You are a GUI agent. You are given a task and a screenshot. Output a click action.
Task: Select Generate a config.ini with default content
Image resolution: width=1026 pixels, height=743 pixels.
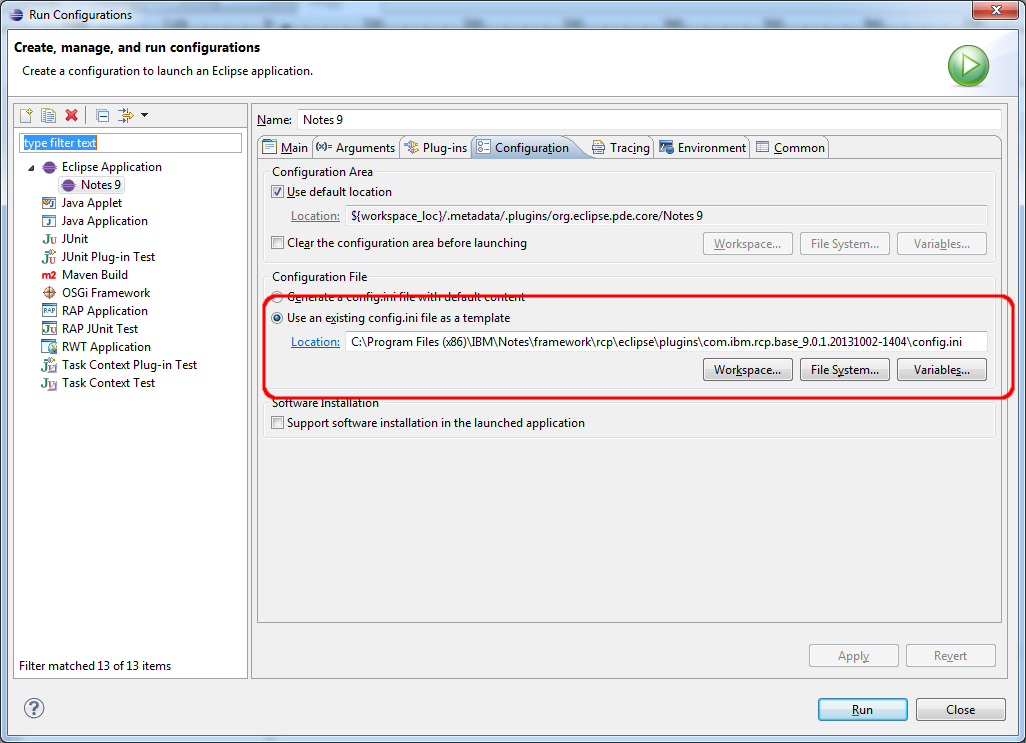tap(278, 297)
